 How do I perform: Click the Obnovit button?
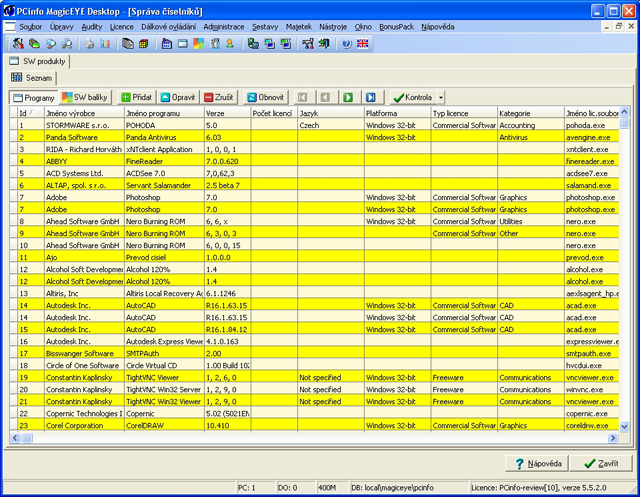pos(266,97)
